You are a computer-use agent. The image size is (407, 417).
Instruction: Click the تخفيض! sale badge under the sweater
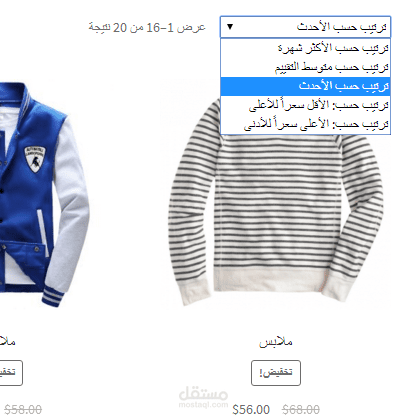tap(276, 373)
